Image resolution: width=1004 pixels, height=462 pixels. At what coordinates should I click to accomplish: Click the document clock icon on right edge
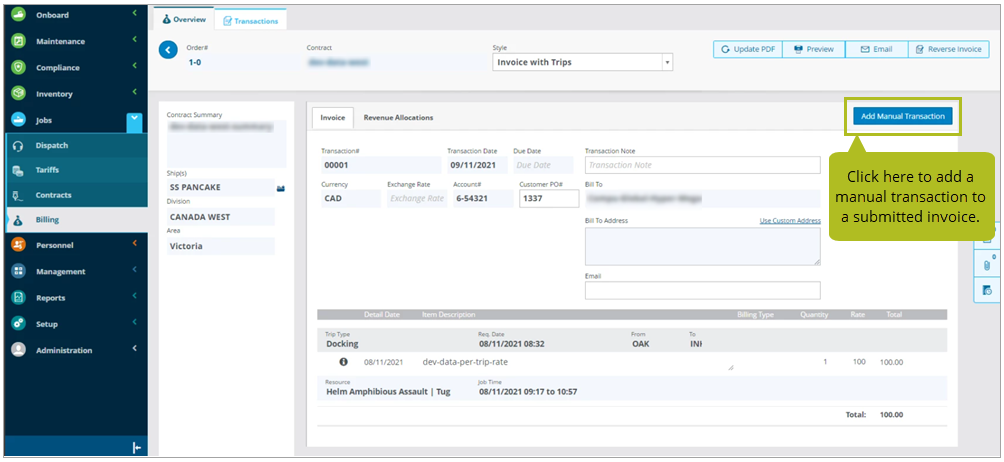(987, 290)
